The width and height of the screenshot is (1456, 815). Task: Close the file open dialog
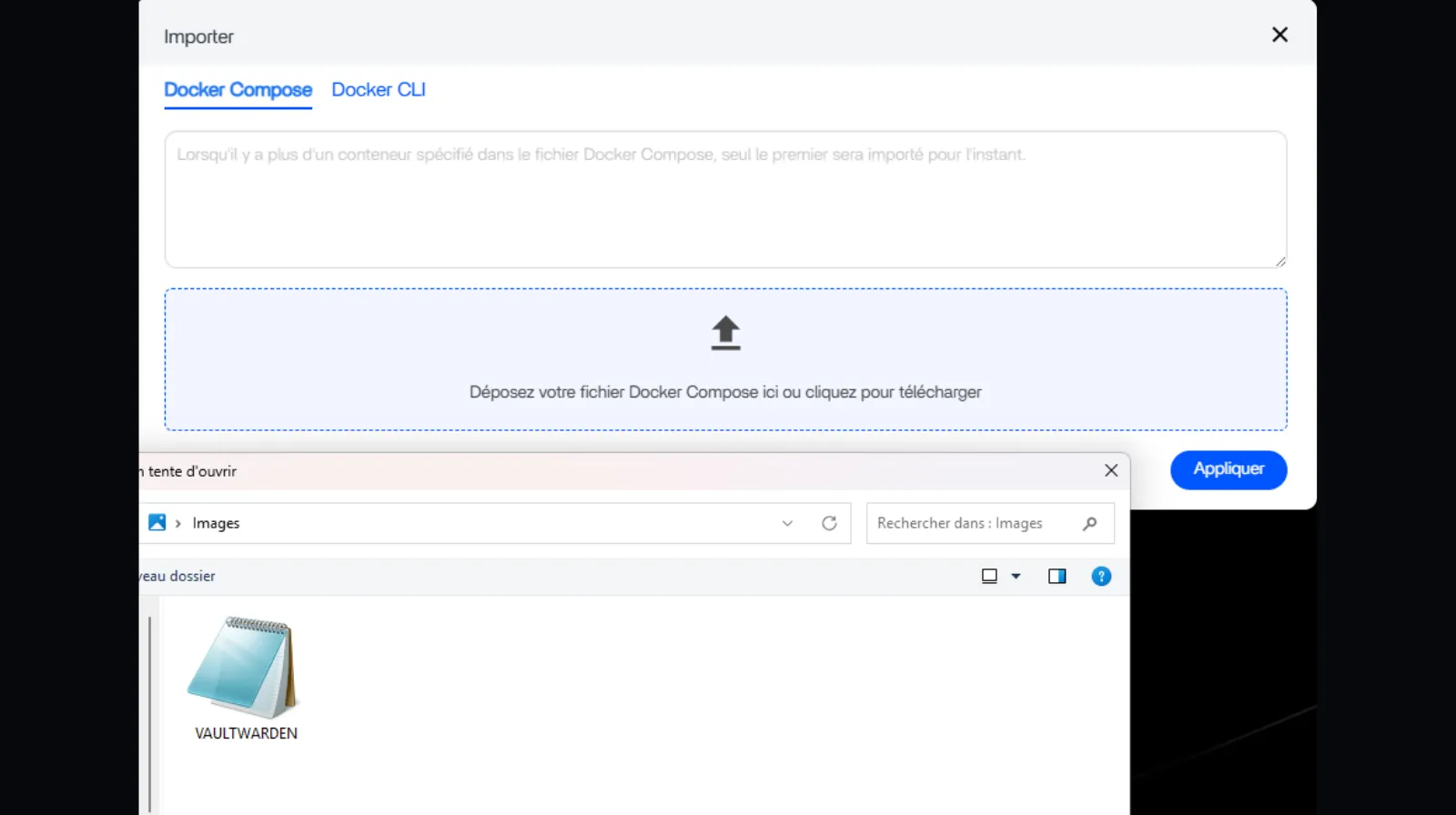click(x=1111, y=470)
